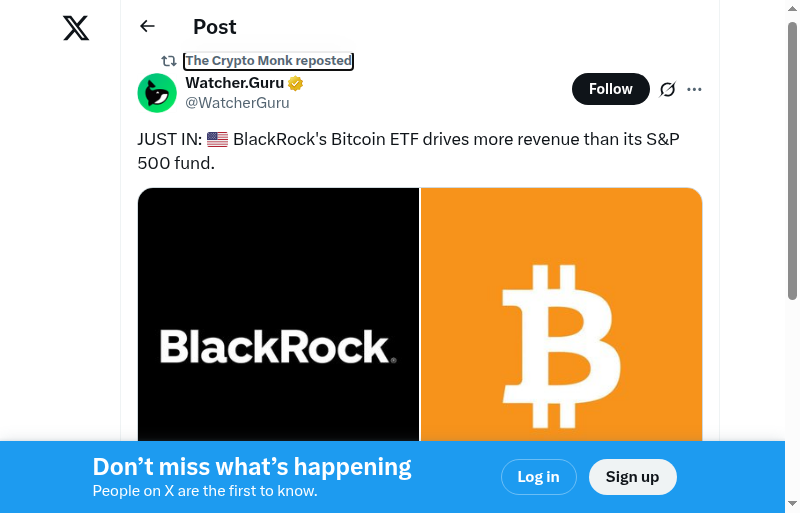Open the @WatcherGuru handle link
The width and height of the screenshot is (800, 513).
[x=237, y=103]
